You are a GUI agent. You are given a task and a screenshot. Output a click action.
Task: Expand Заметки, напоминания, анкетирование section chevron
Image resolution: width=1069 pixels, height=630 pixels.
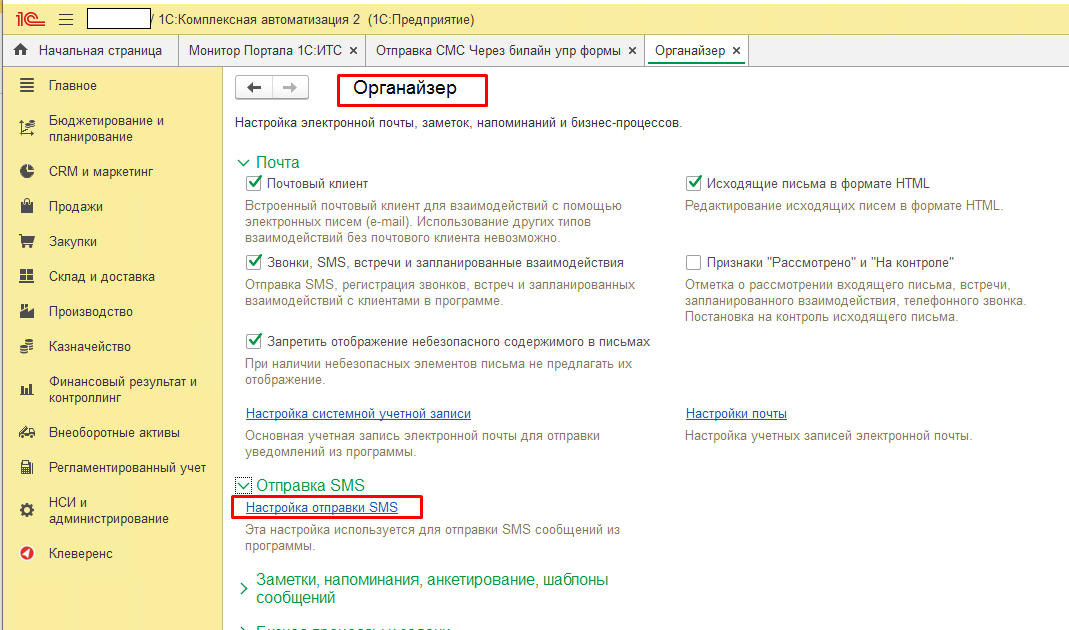243,588
